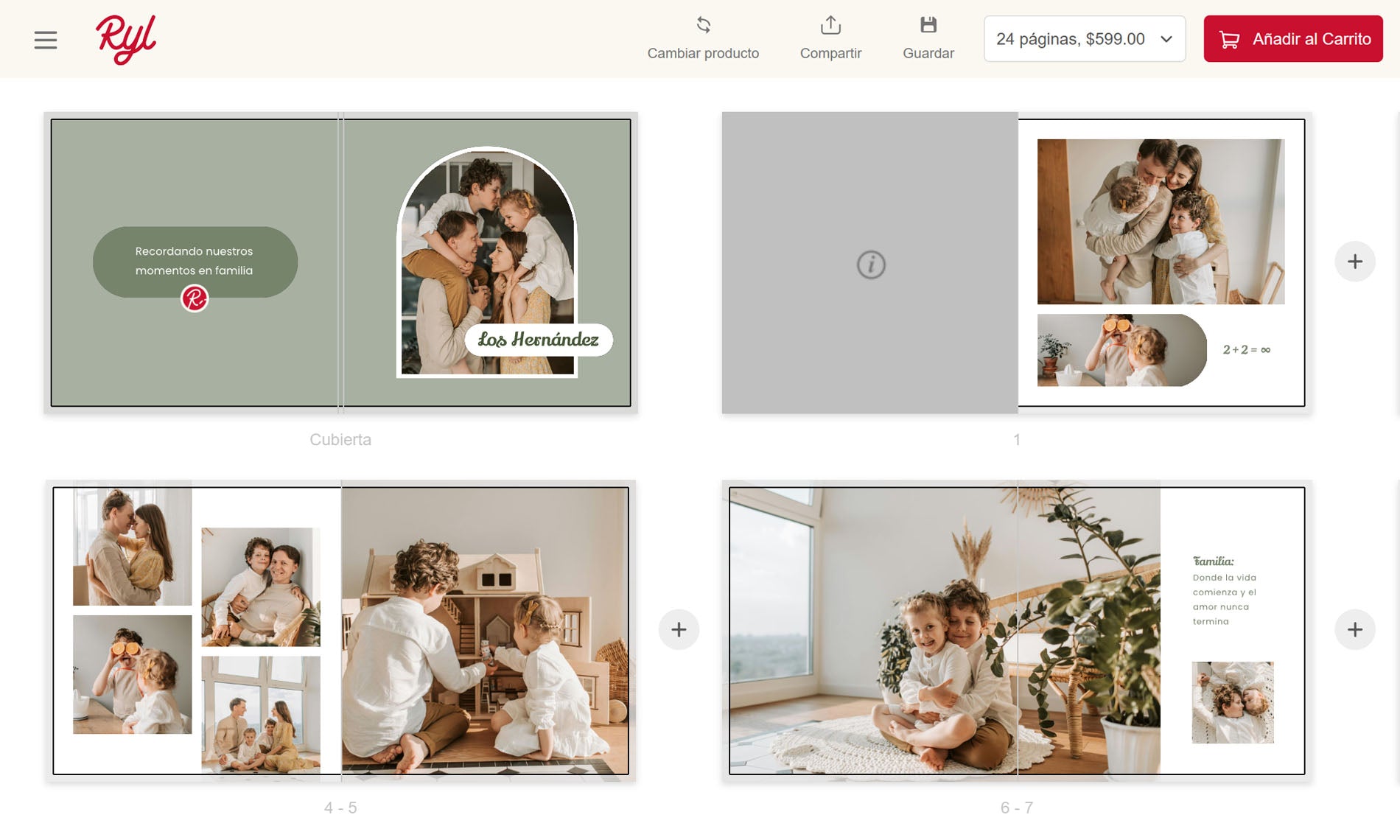The width and height of the screenshot is (1400, 840).
Task: Click the info icon on gray page
Action: pos(870,265)
